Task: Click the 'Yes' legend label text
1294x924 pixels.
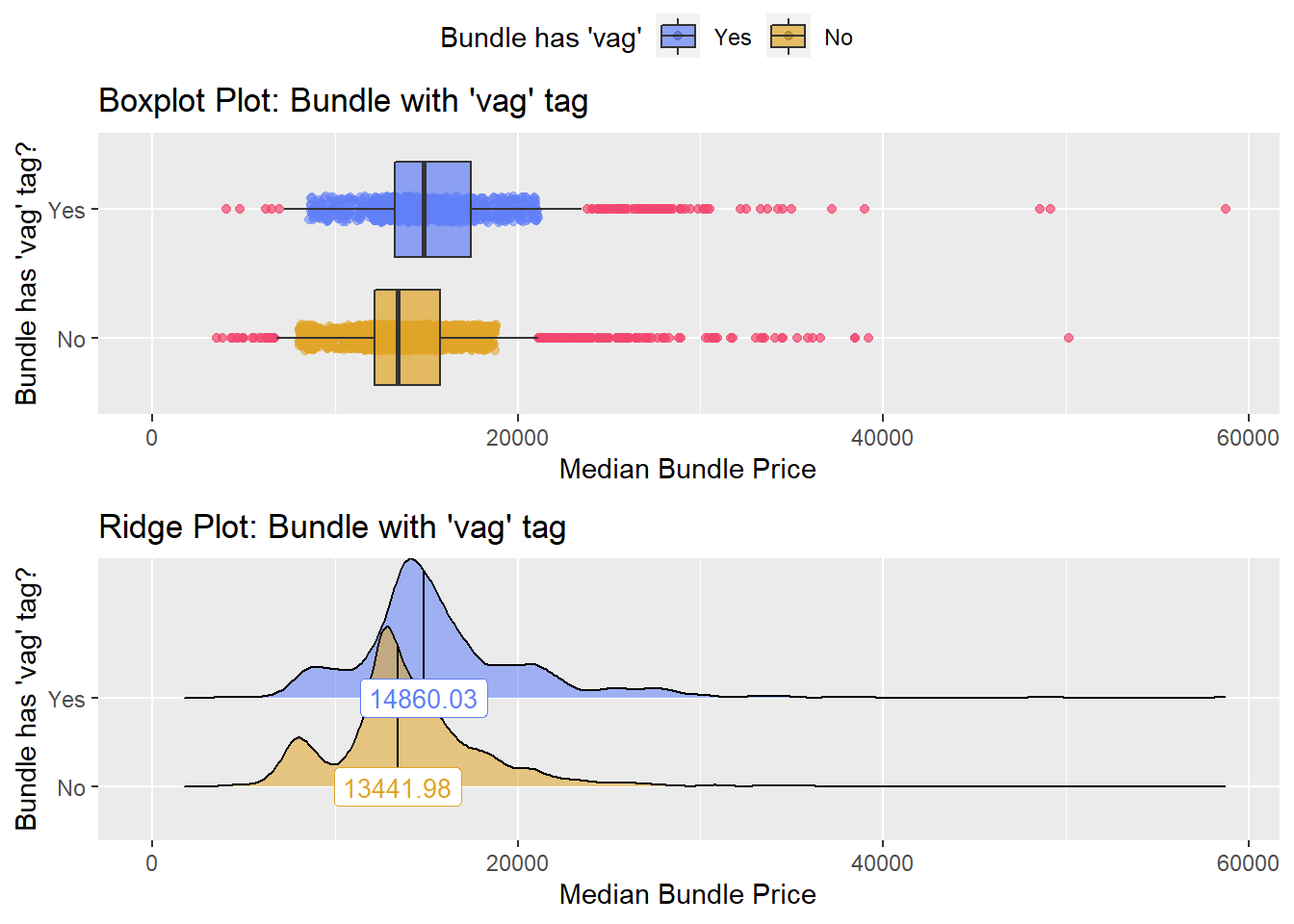Action: (732, 38)
